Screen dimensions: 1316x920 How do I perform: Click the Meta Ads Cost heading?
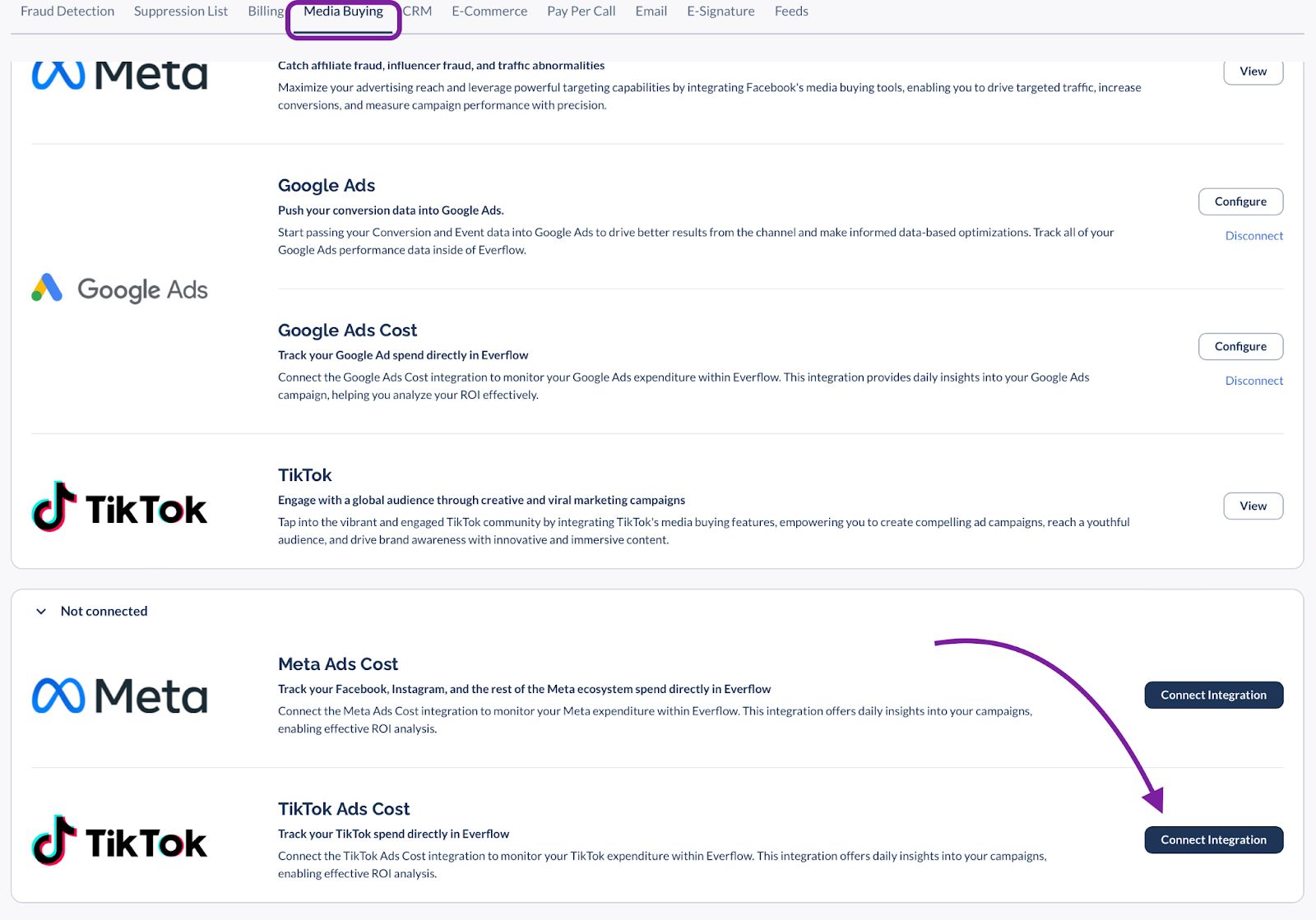[338, 664]
